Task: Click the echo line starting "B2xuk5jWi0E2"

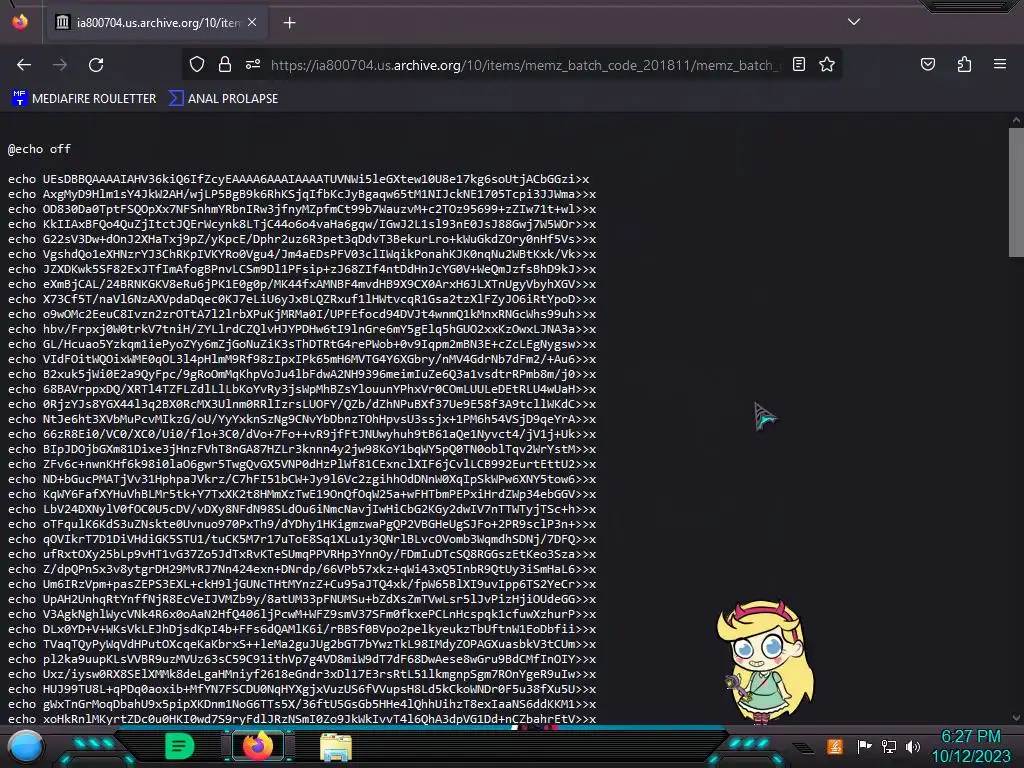Action: pos(302,374)
